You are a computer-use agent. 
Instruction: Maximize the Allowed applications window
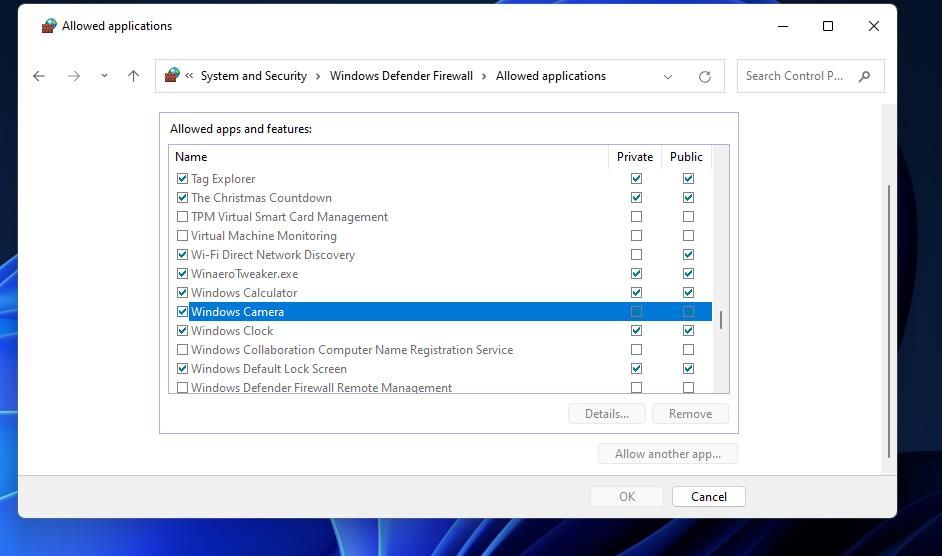pos(828,26)
